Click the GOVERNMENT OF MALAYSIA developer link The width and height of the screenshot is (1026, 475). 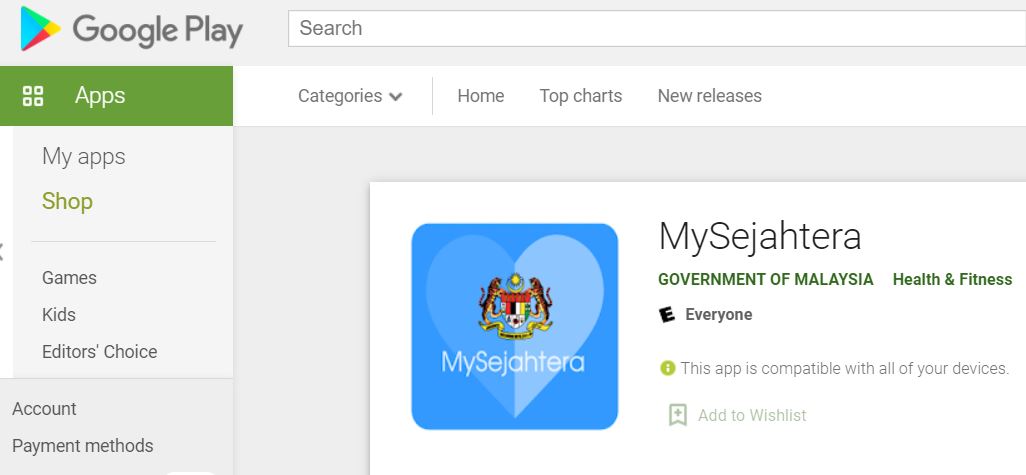[765, 280]
